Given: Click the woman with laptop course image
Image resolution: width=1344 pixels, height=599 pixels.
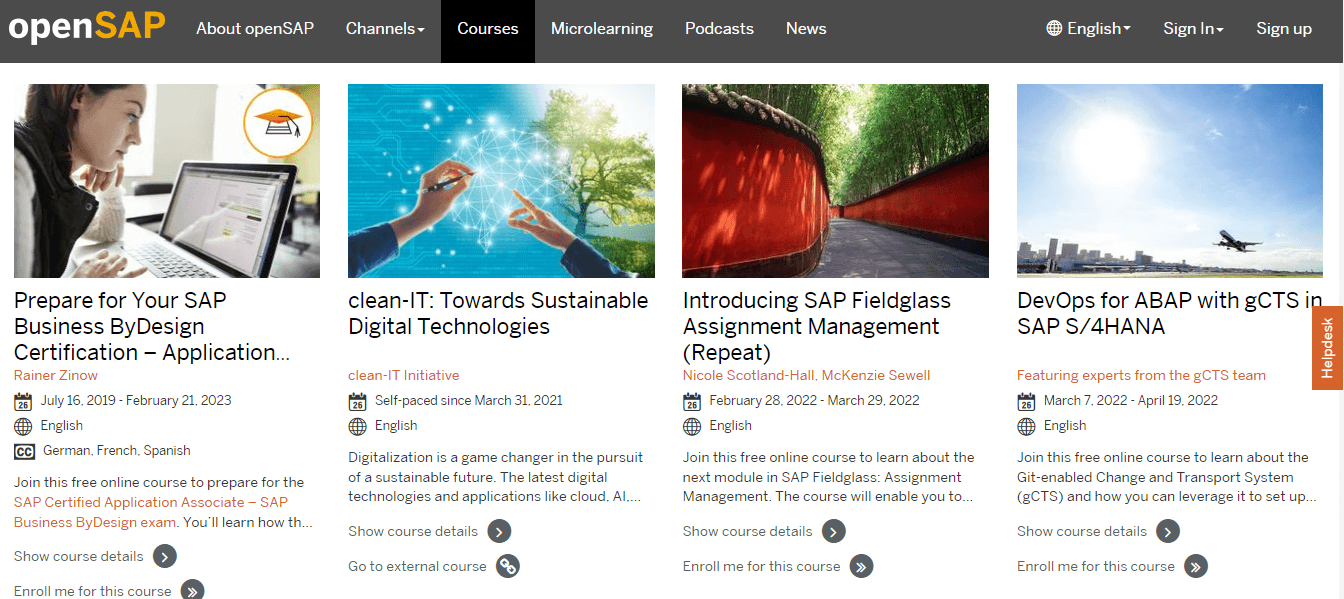Looking at the screenshot, I should point(167,181).
